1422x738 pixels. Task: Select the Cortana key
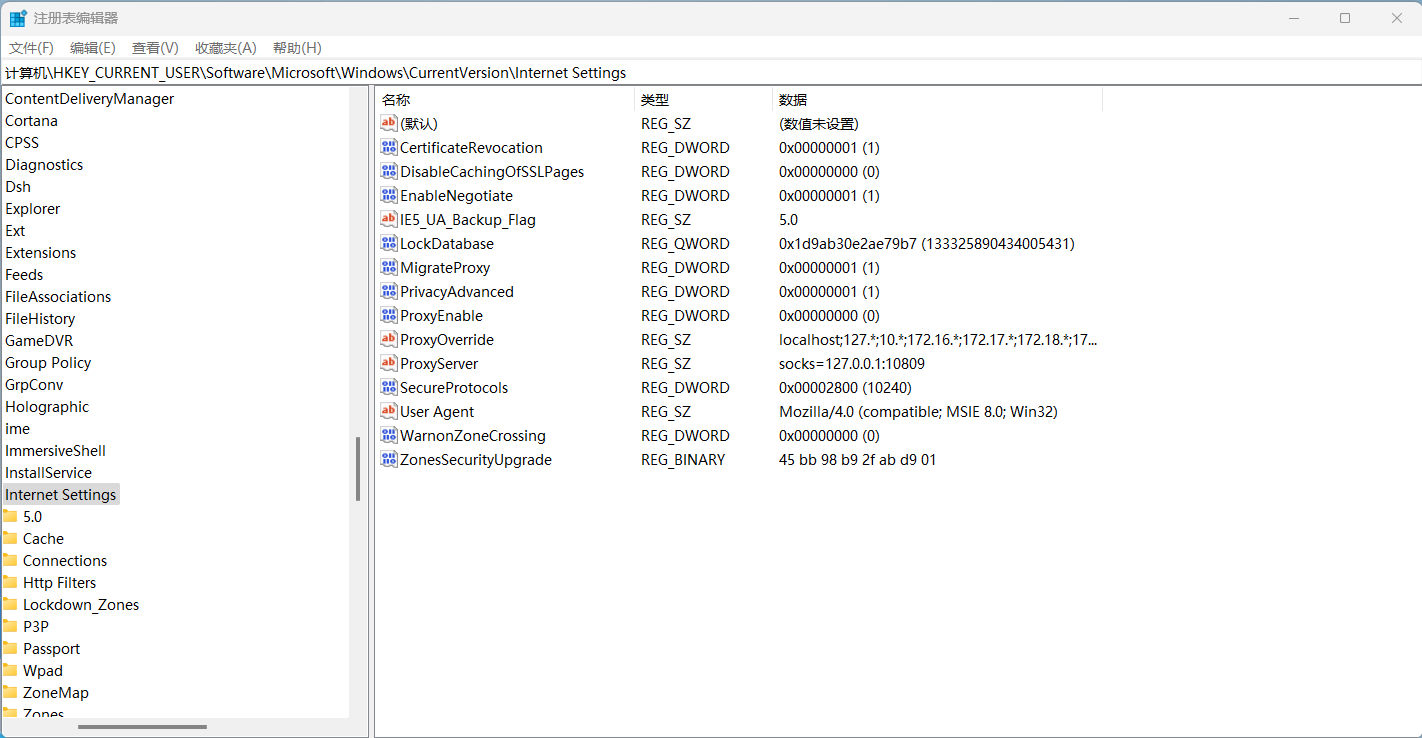(x=32, y=121)
